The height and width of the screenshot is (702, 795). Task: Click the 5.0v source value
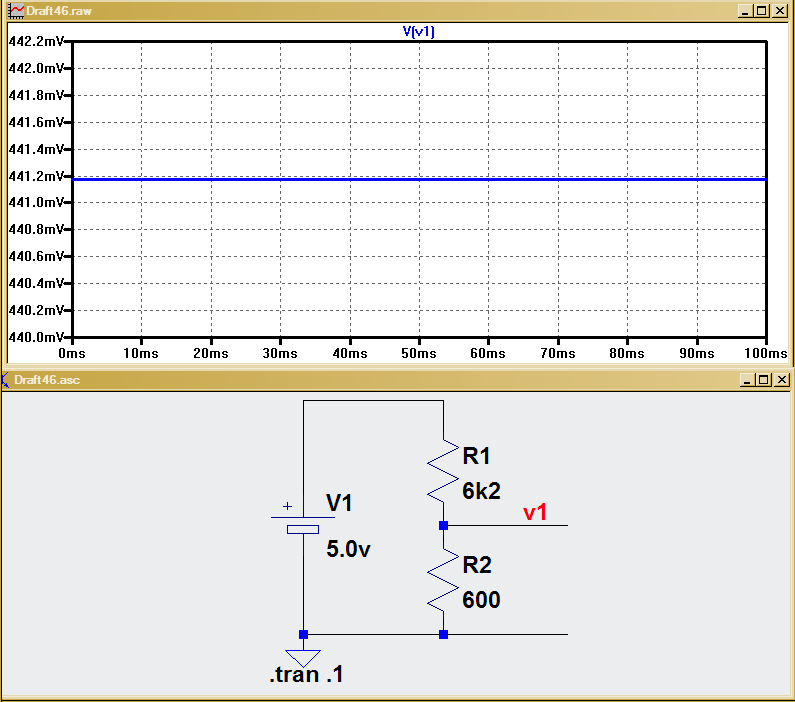pyautogui.click(x=348, y=549)
